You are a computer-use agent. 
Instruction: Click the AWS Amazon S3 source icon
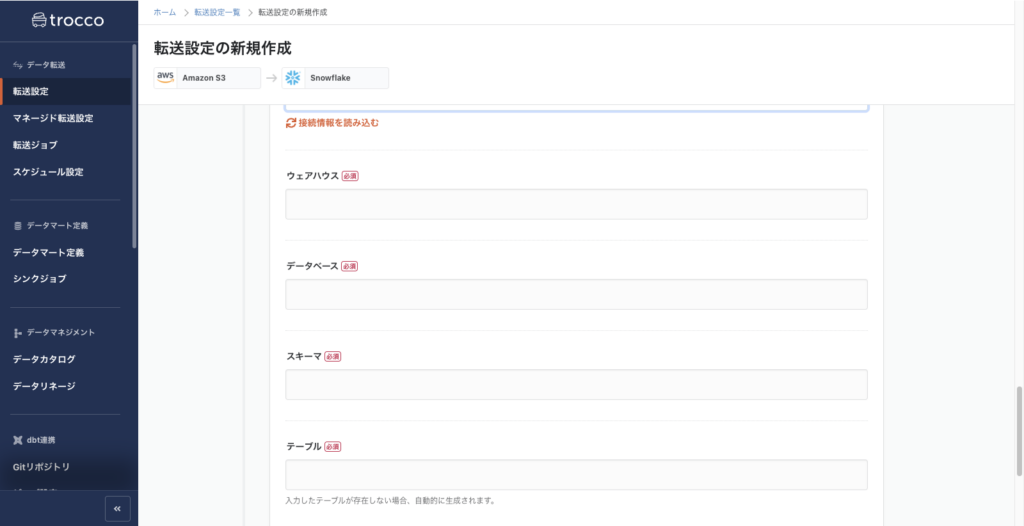165,78
